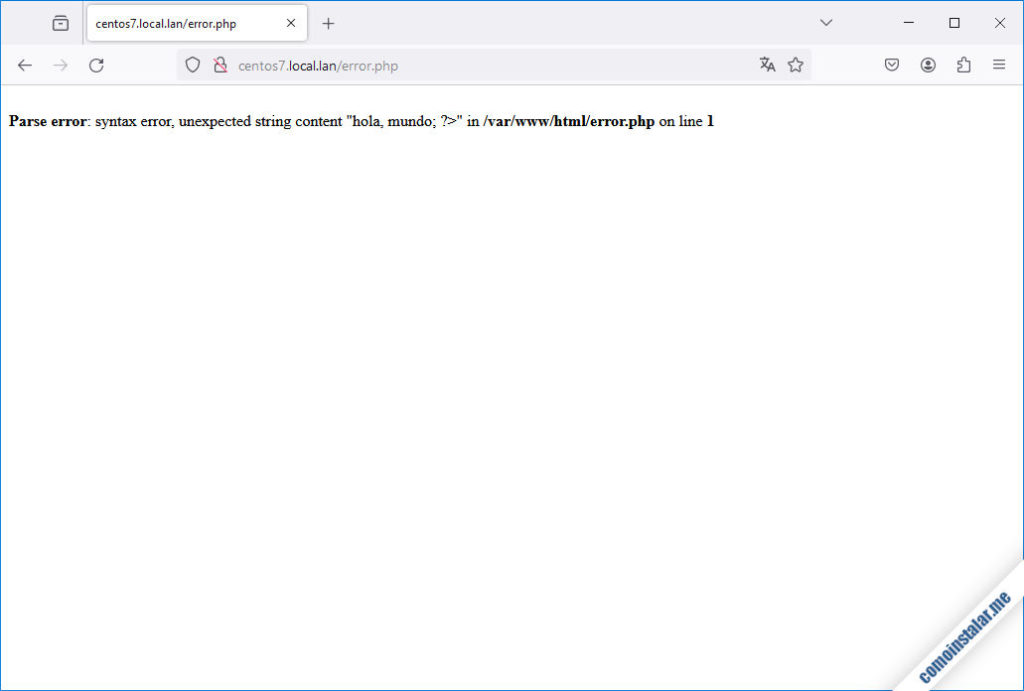Viewport: 1024px width, 691px height.
Task: Reload the current page
Action: [96, 65]
